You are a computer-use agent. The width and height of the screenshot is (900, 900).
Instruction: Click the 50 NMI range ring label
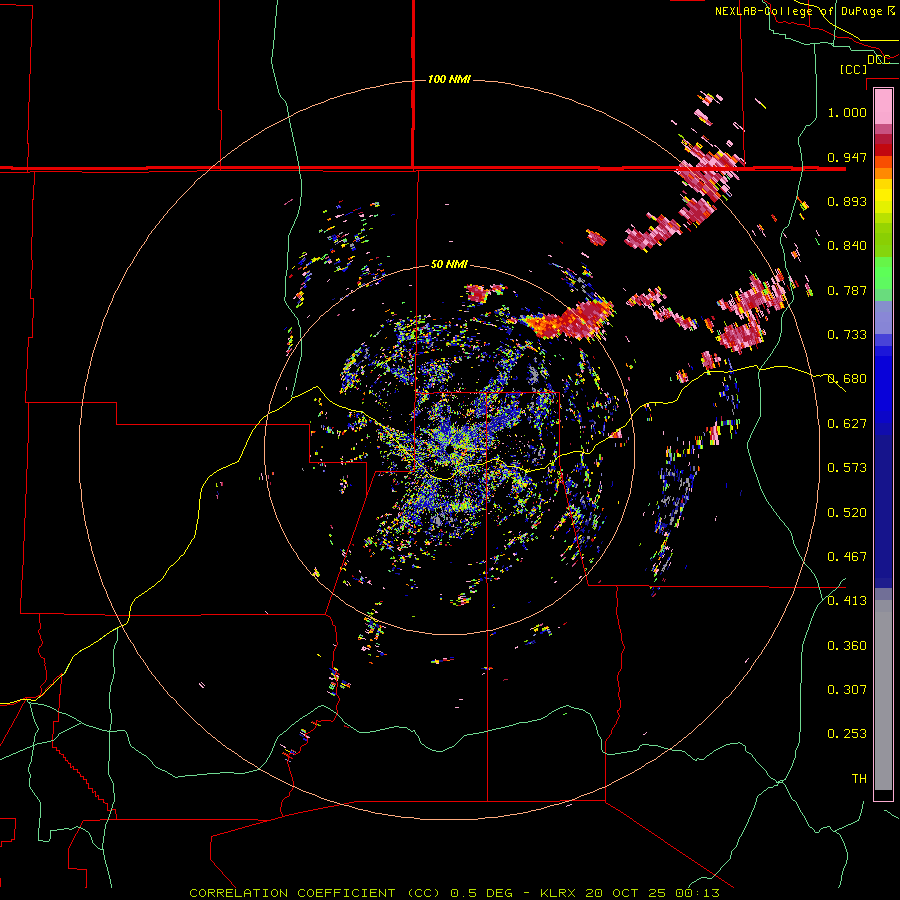click(x=449, y=265)
